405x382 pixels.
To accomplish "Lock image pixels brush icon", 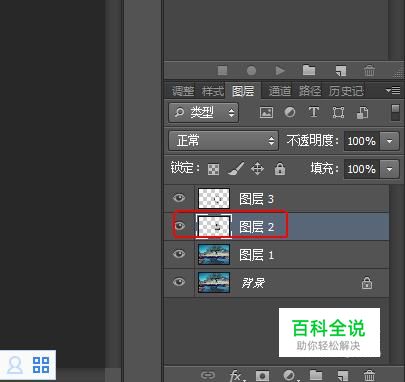I will (x=236, y=169).
